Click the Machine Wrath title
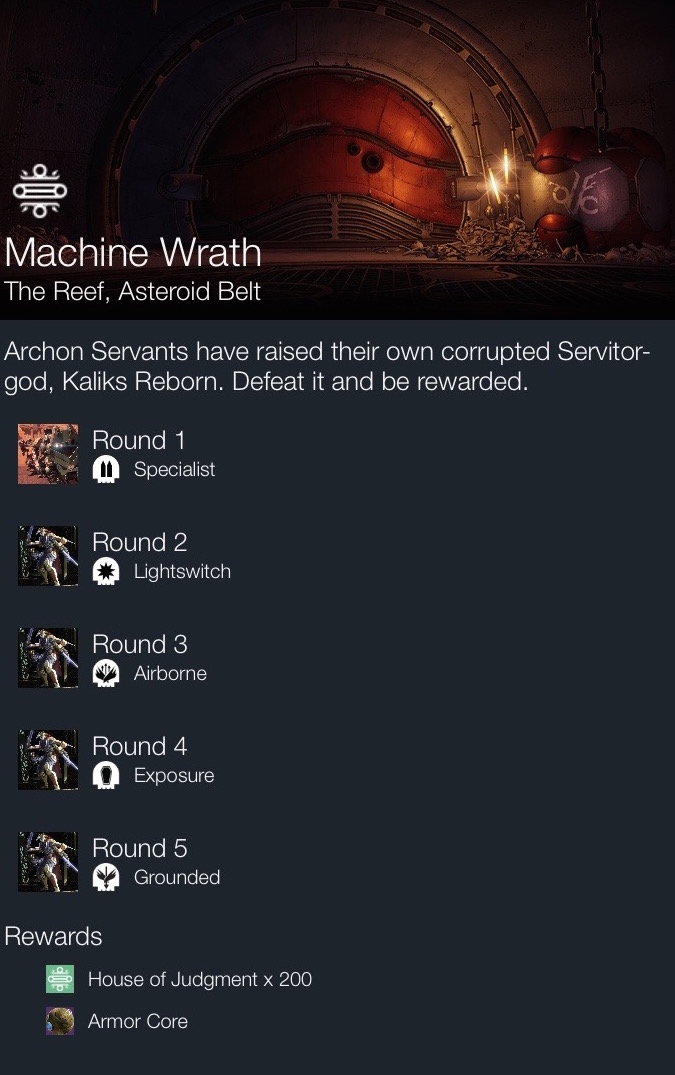 pos(133,252)
